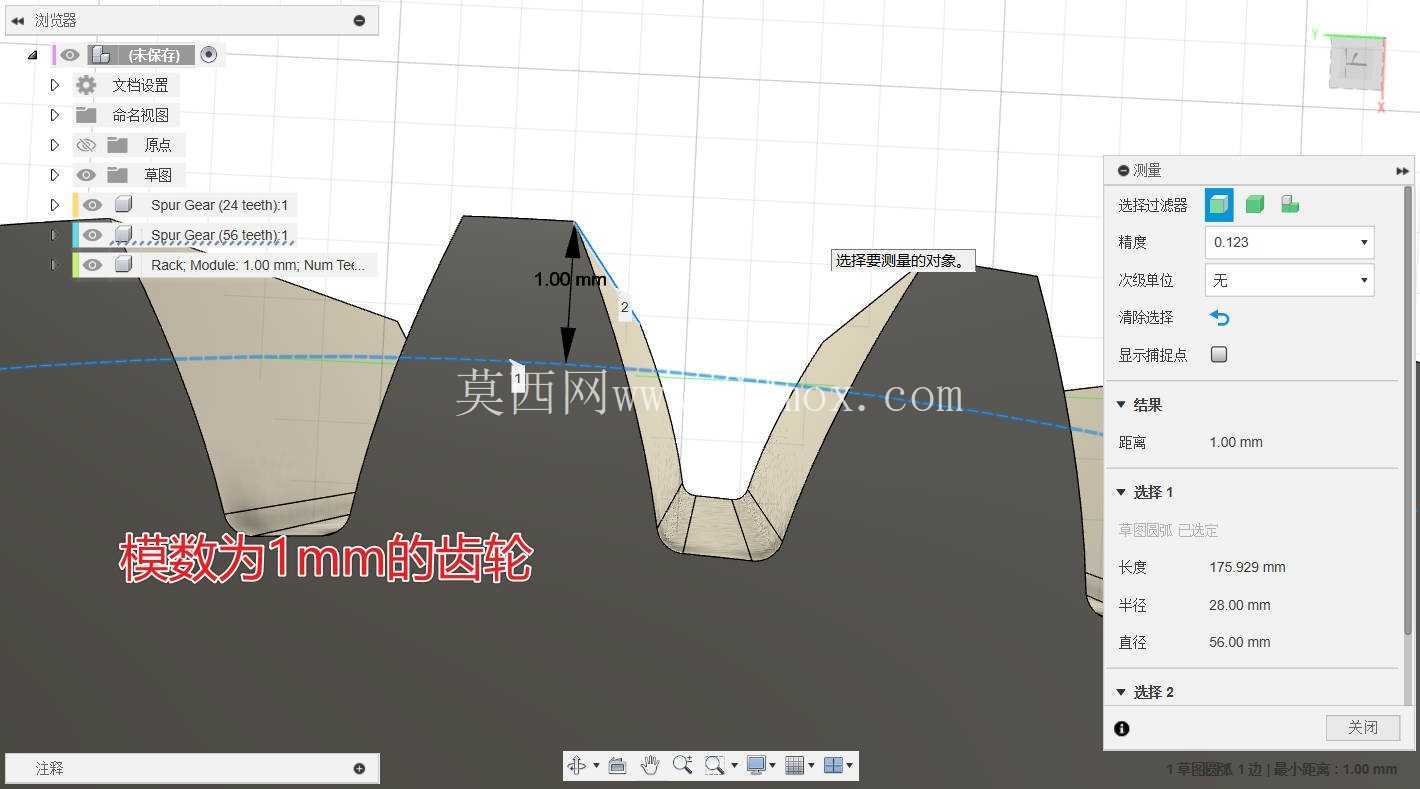Collapse the root component tree node
This screenshot has height=789, width=1420.
(33, 55)
